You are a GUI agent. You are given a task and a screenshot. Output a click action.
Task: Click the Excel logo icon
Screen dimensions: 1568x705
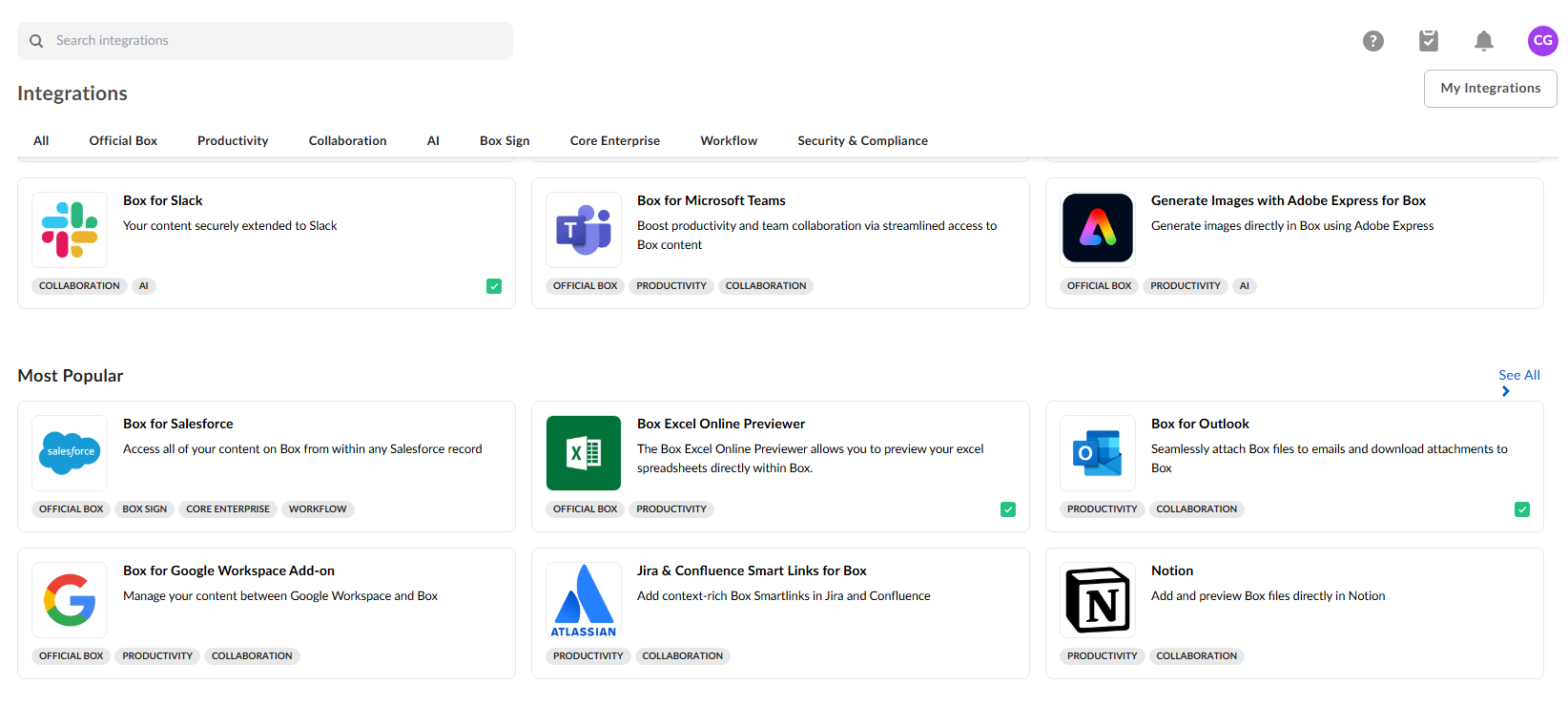pos(584,453)
